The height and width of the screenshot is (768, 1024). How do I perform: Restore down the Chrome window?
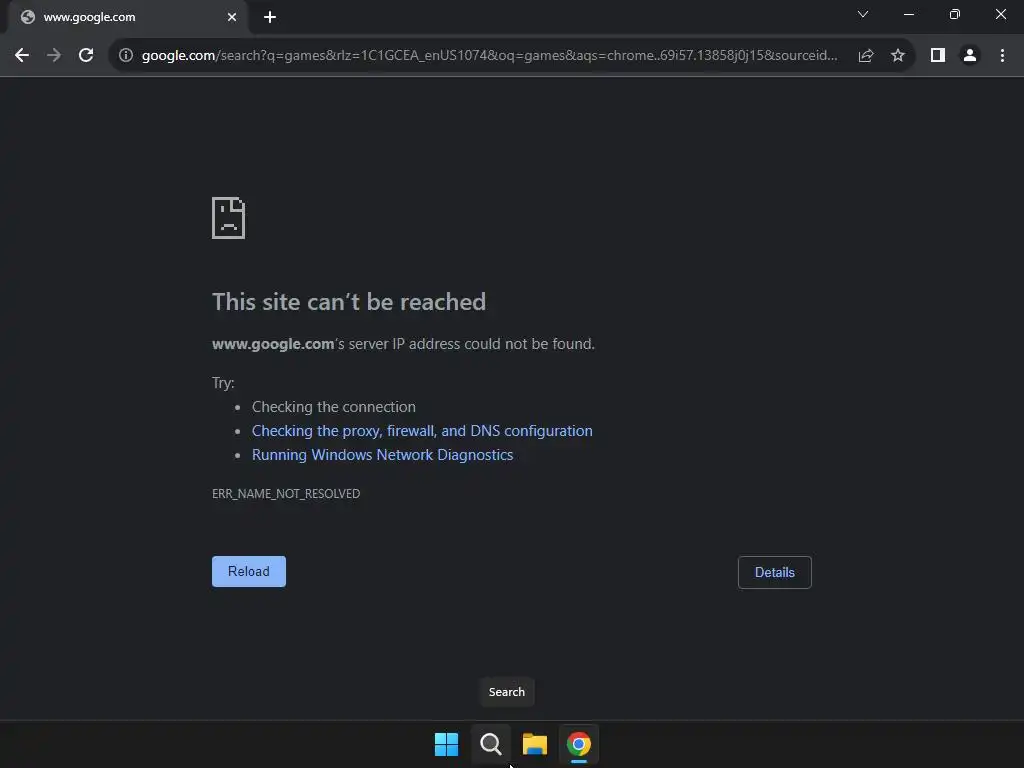pos(955,14)
